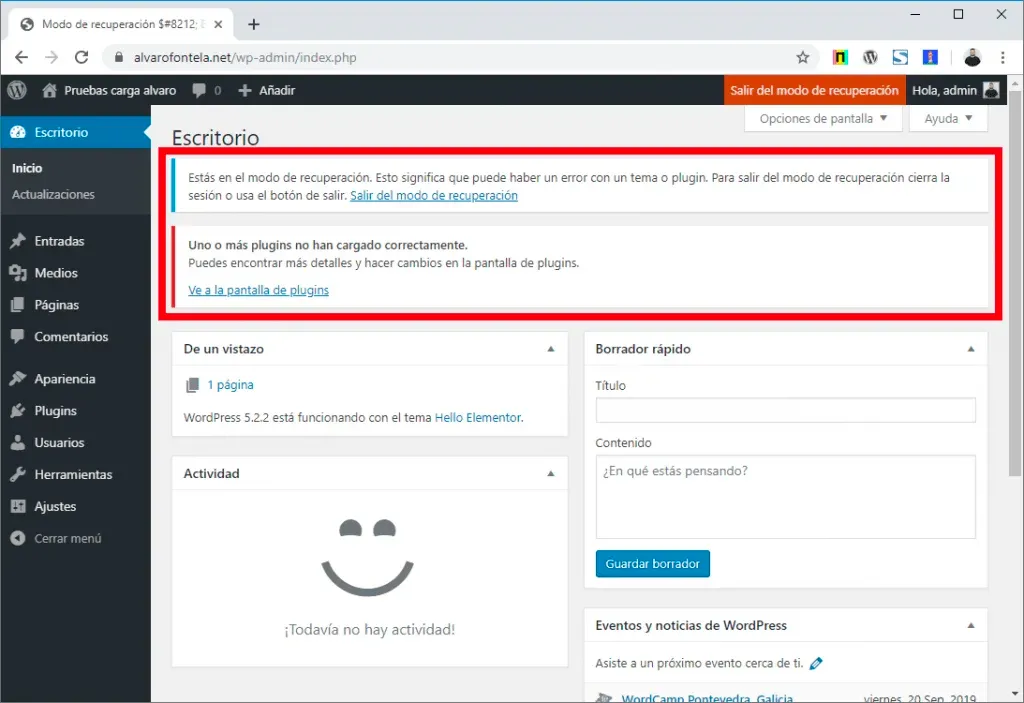
Task: Open the 1 página link
Action: tap(231, 385)
